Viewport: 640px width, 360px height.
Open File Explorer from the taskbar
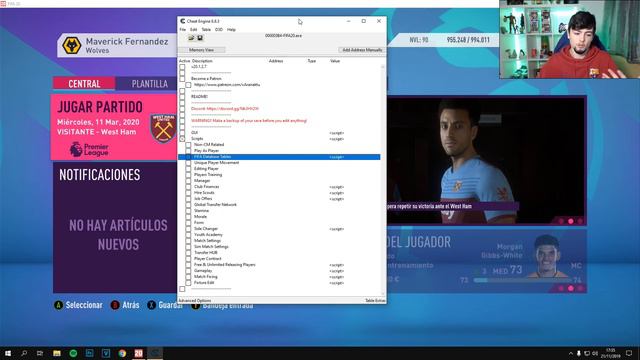[x=57, y=353]
